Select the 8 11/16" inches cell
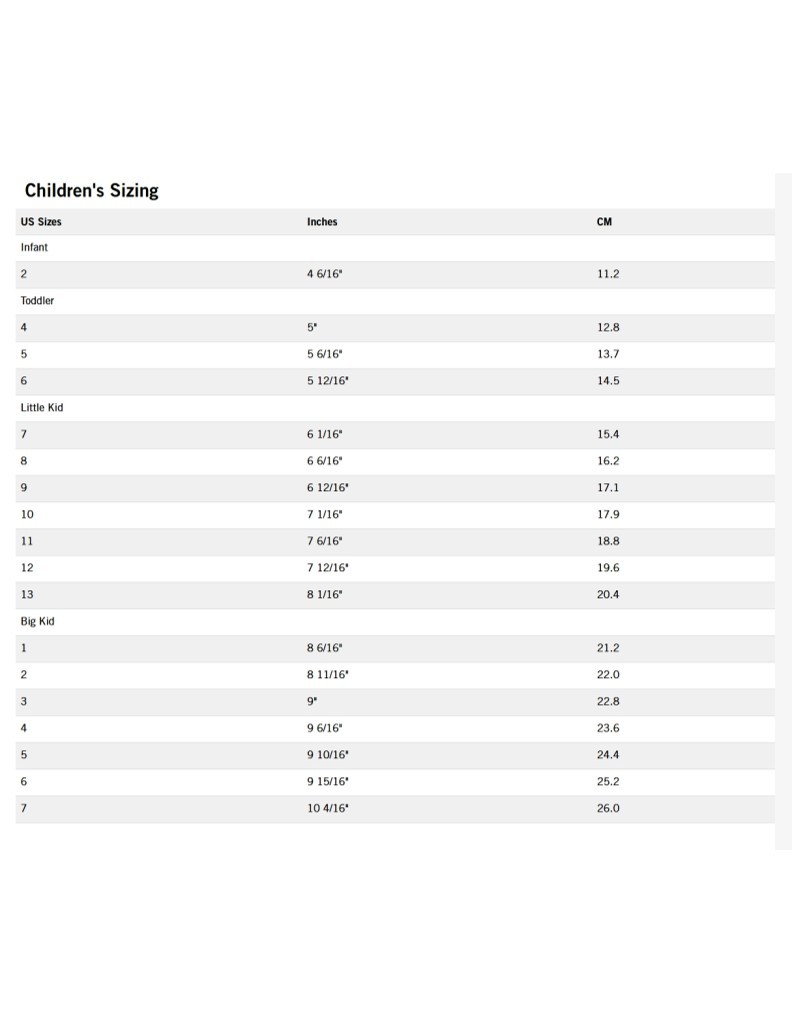 tap(328, 675)
